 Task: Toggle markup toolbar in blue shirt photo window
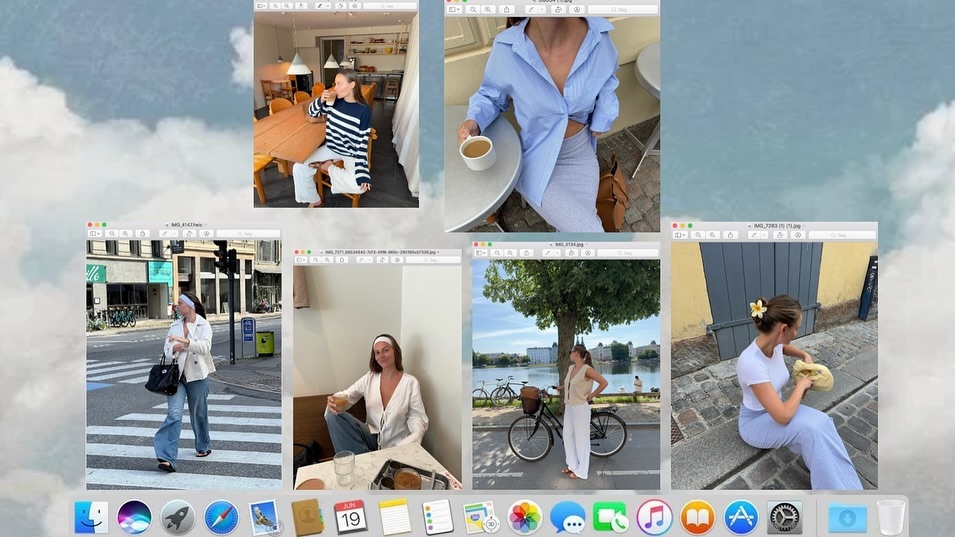pos(577,9)
